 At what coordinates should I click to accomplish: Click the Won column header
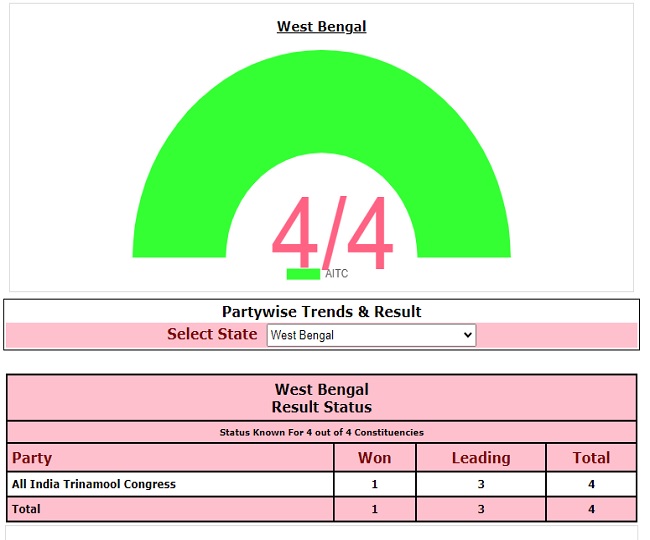coord(374,458)
